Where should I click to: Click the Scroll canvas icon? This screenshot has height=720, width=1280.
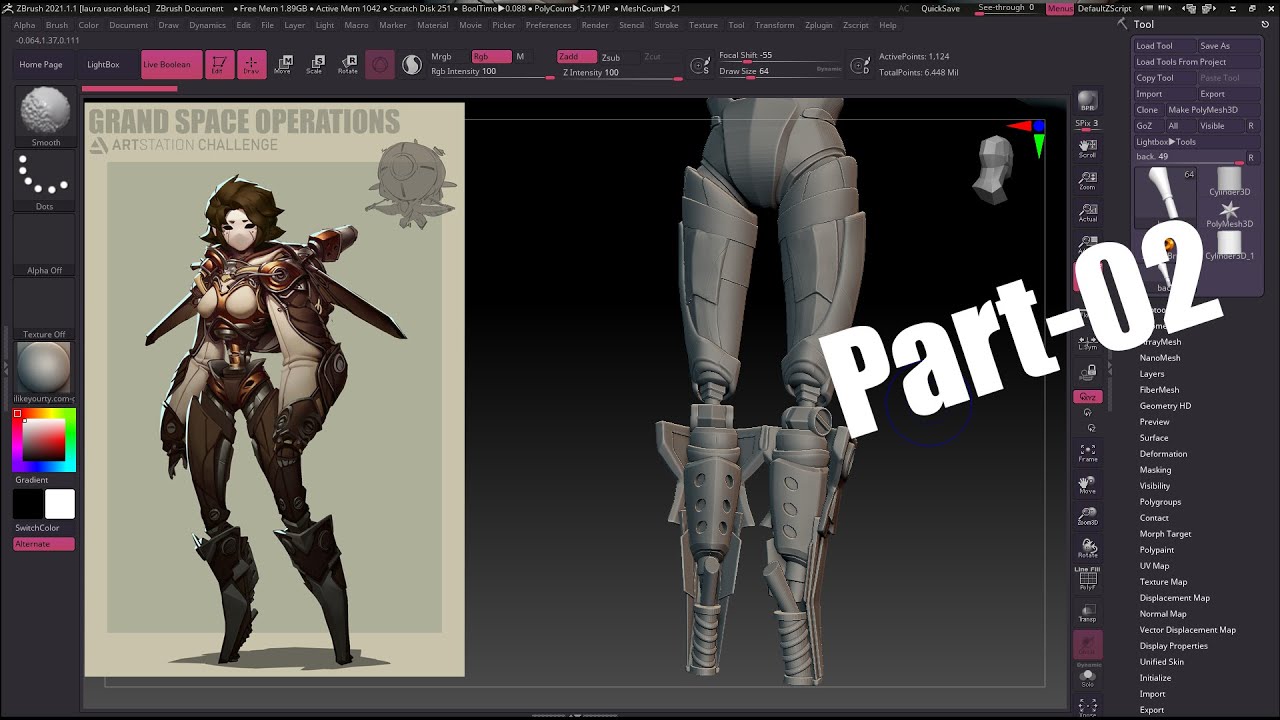pyautogui.click(x=1087, y=148)
